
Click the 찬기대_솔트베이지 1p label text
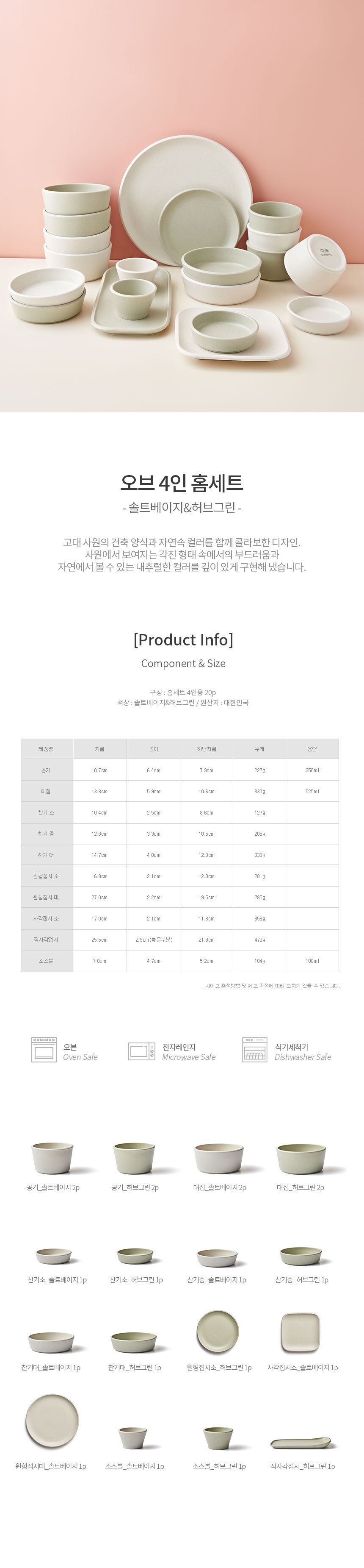click(x=51, y=1368)
